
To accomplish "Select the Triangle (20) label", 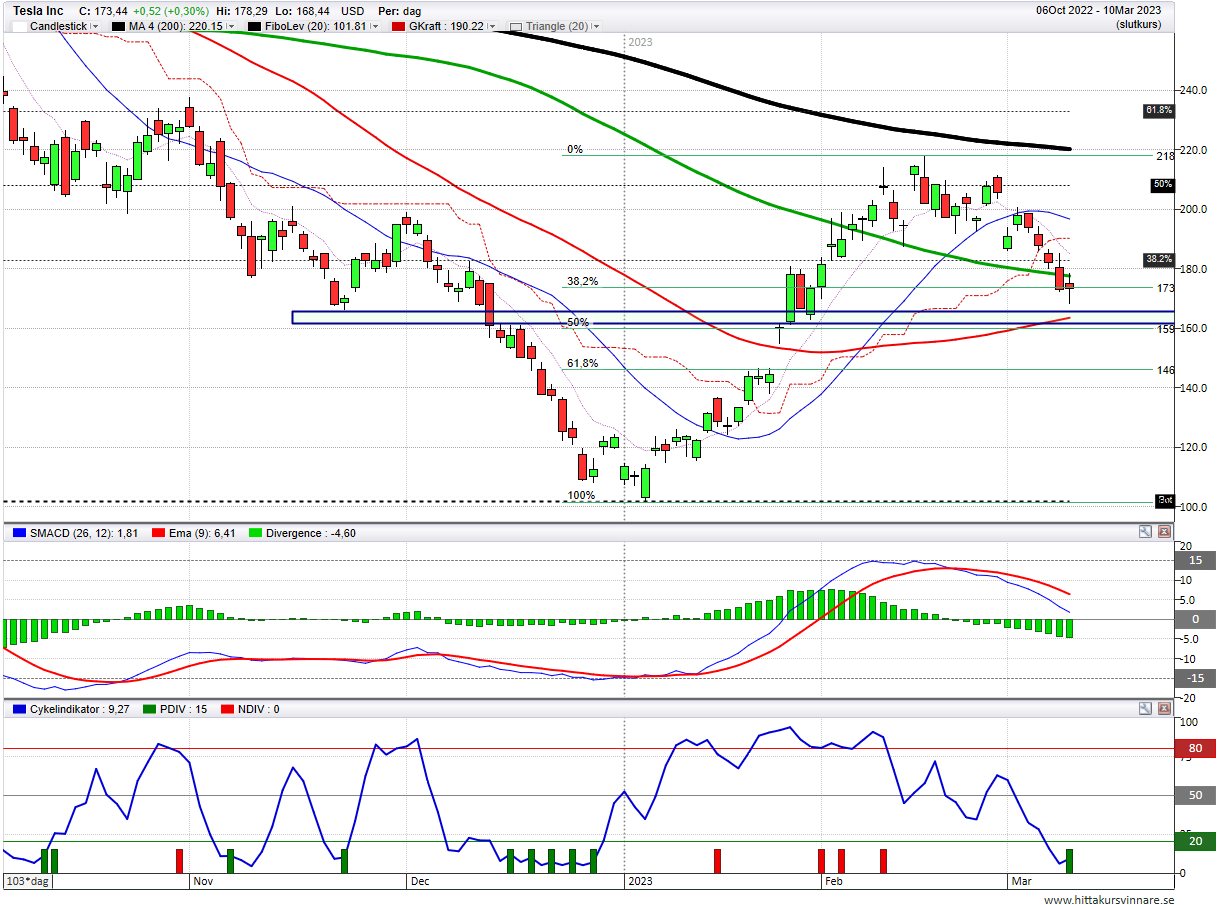I will tap(558, 26).
